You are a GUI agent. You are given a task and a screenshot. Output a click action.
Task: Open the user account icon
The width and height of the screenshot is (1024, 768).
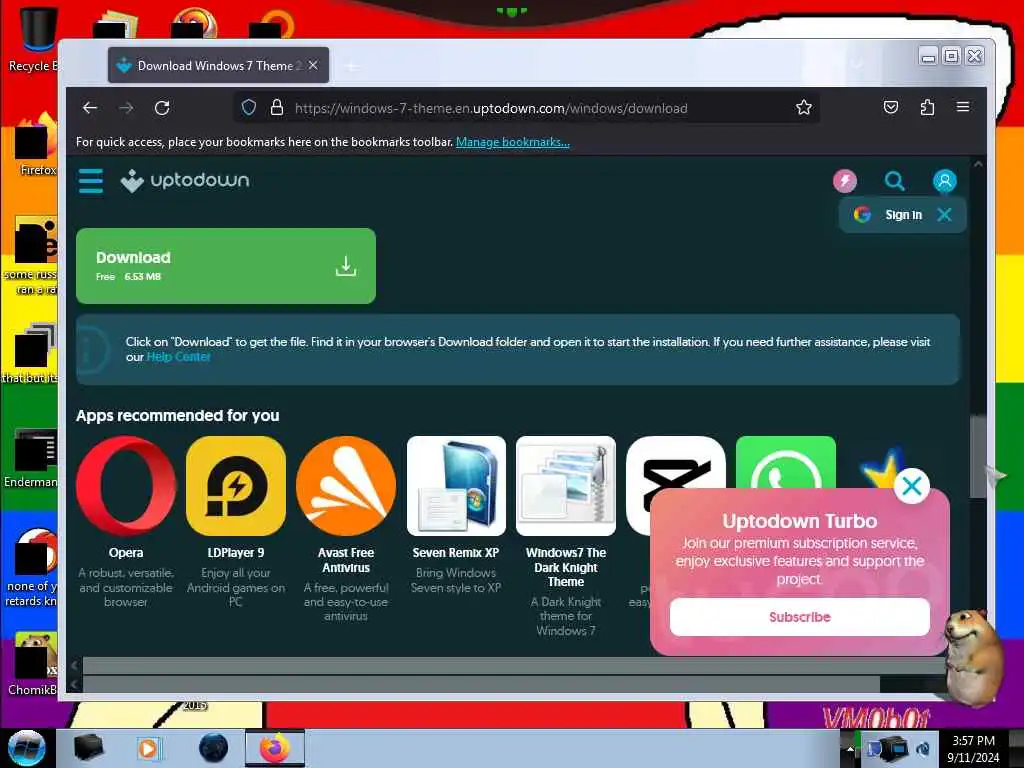tap(944, 181)
